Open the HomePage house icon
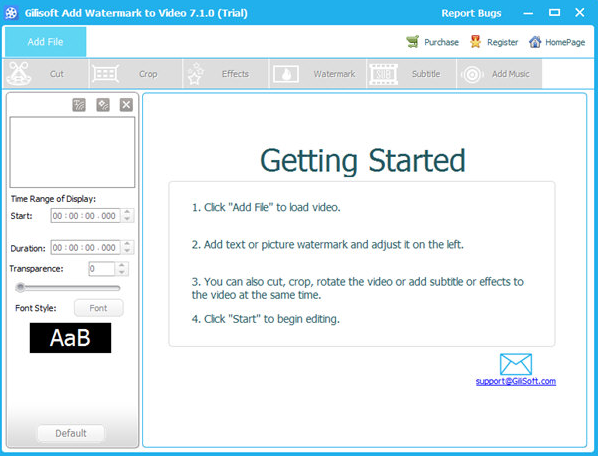598x456 pixels. pyautogui.click(x=535, y=42)
